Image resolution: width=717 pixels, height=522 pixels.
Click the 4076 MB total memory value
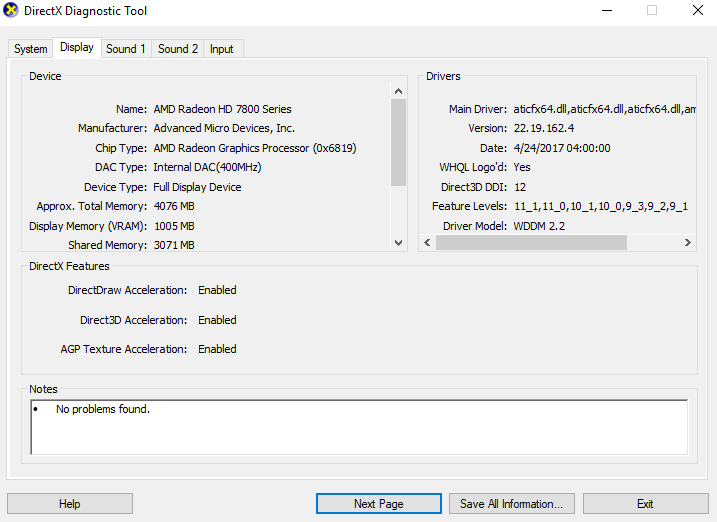(174, 206)
